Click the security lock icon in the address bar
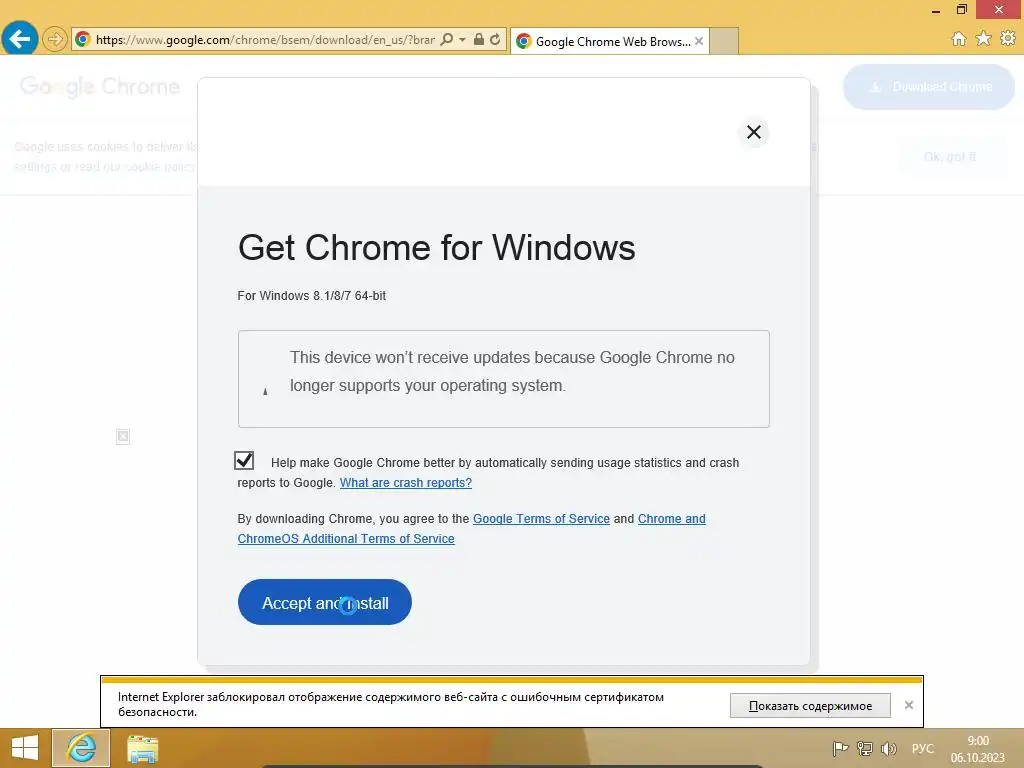 click(x=479, y=40)
